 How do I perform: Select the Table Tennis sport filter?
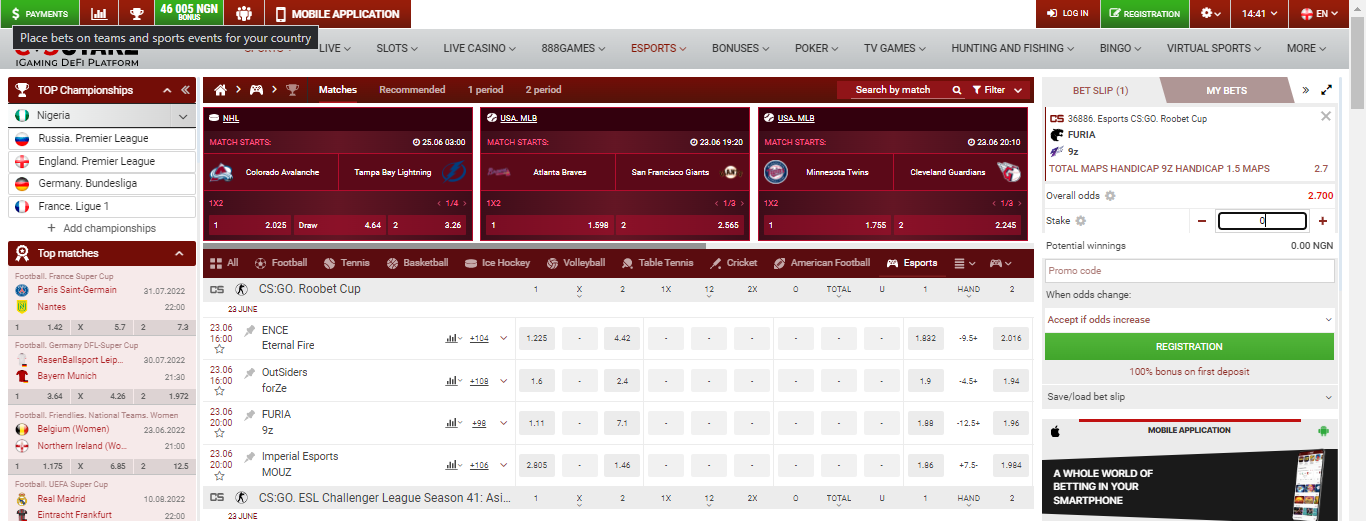click(x=657, y=263)
